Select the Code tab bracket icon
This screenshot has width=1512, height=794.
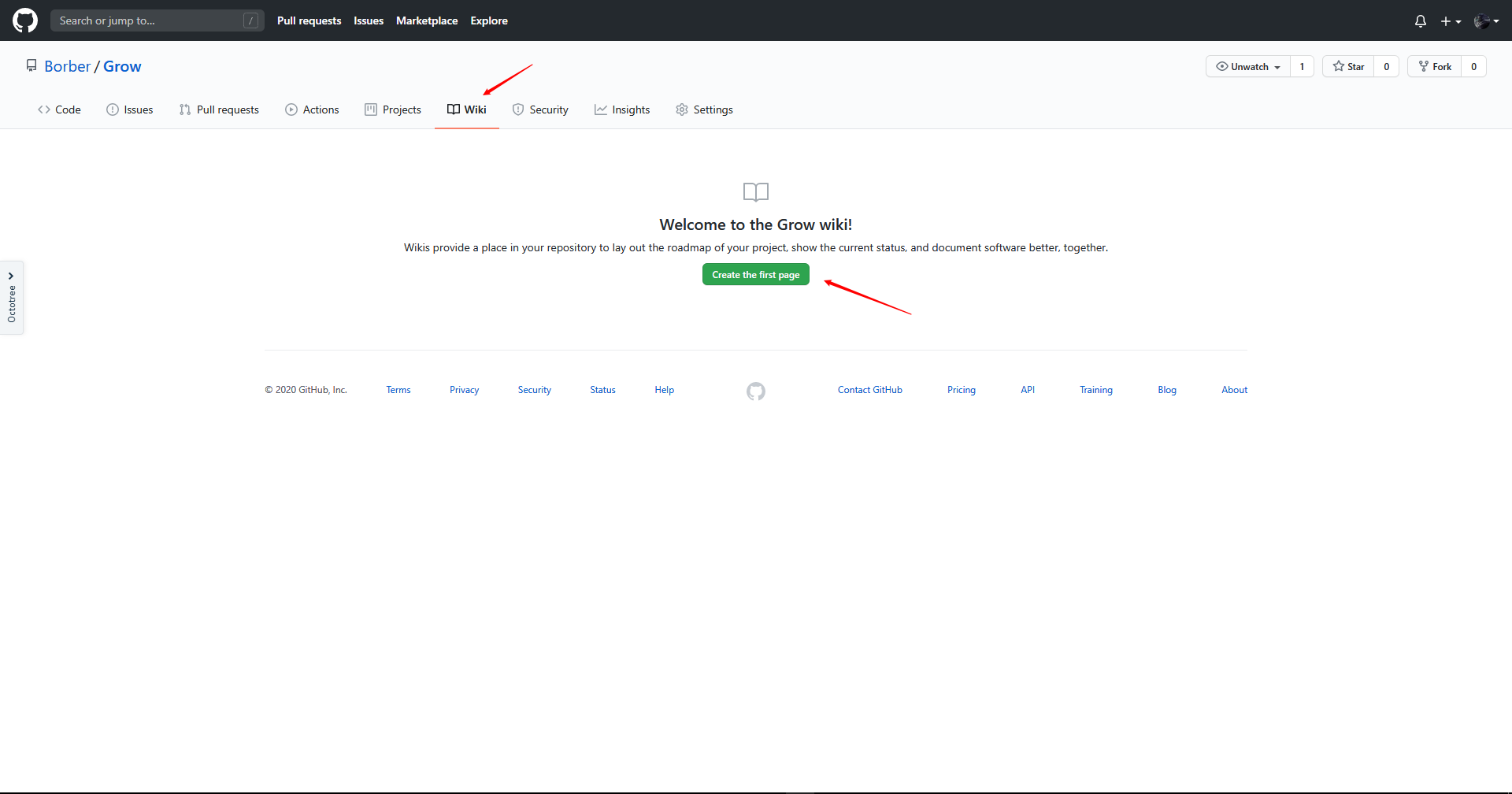45,109
